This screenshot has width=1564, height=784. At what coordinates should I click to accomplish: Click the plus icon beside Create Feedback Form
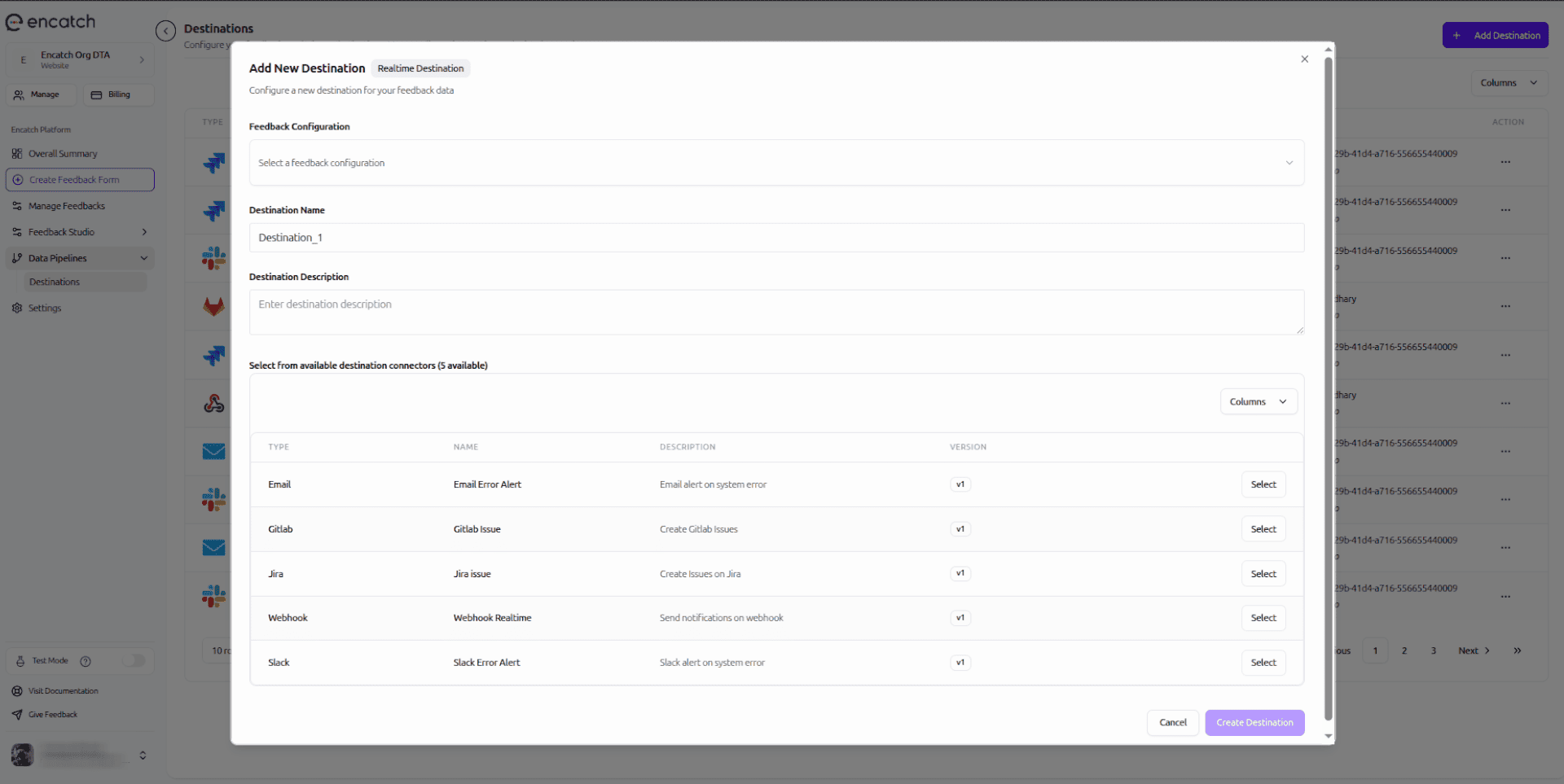coord(20,180)
